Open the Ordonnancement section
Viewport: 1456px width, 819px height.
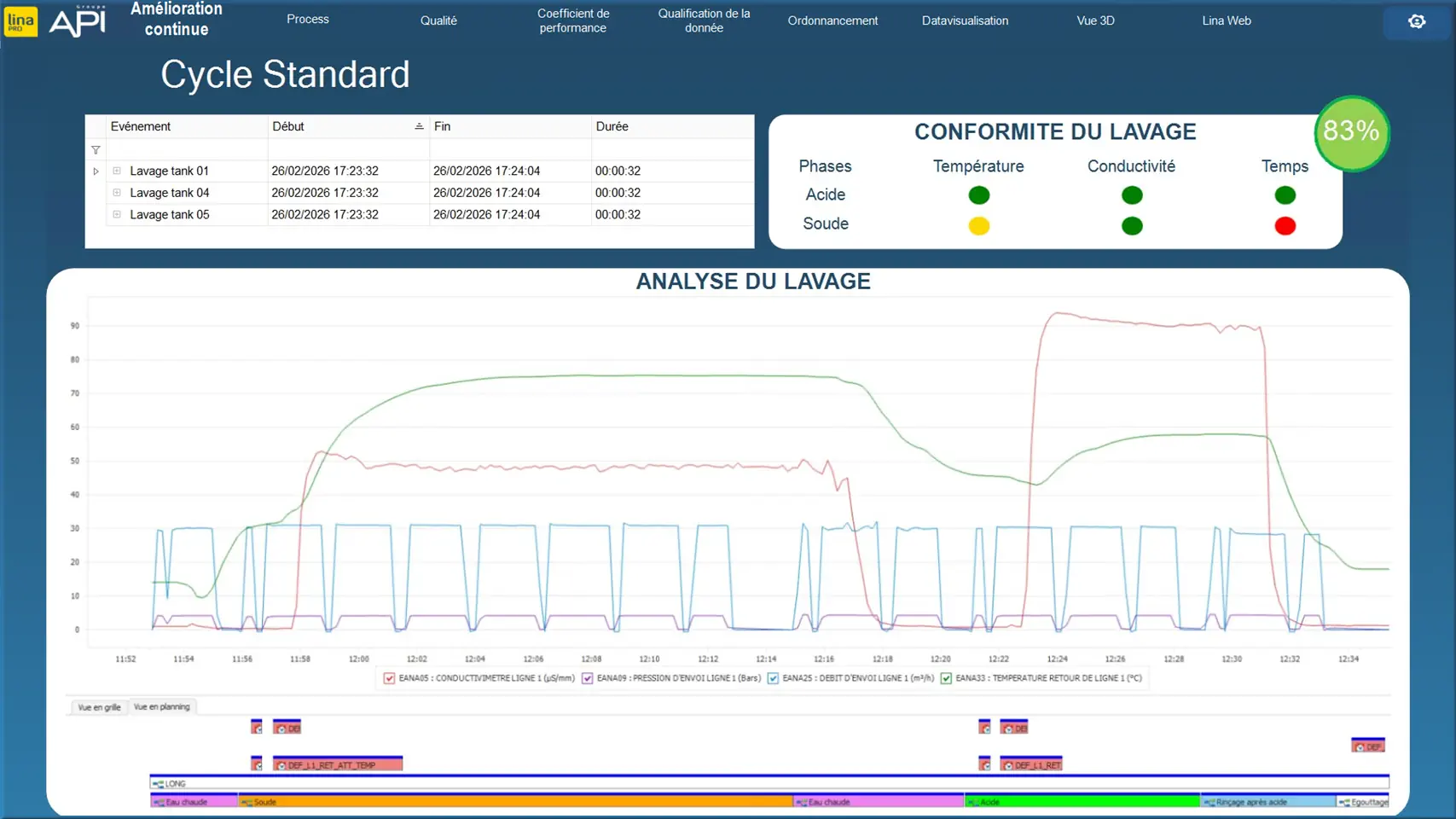tap(832, 20)
